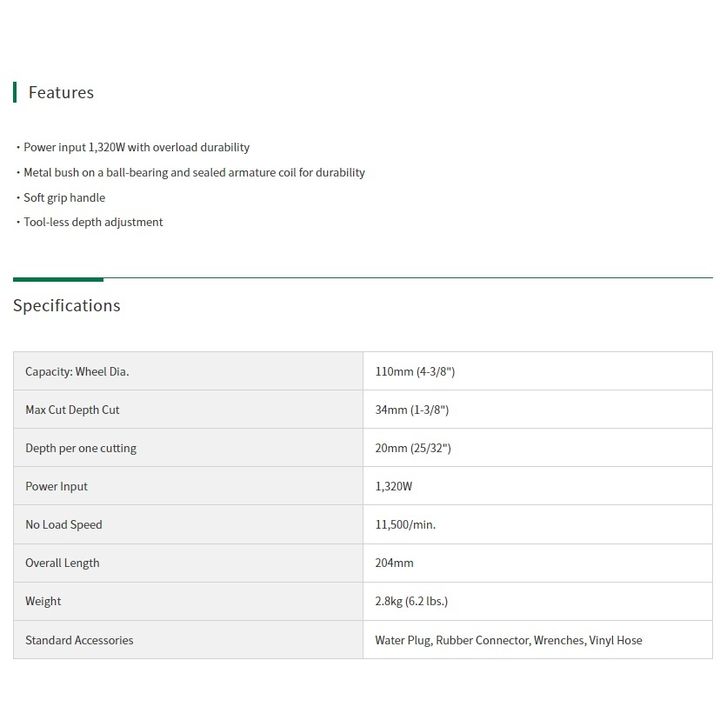Click the 'Standard Accessories' row label
The height and width of the screenshot is (720, 720).
[x=79, y=640]
